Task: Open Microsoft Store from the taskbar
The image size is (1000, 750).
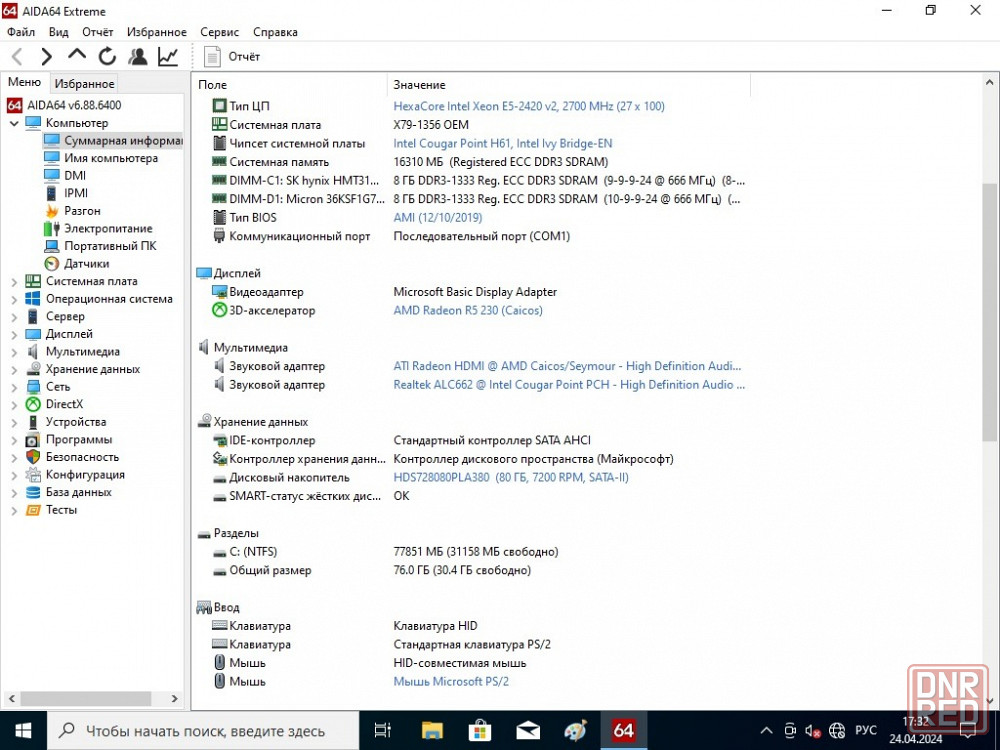Action: click(480, 731)
